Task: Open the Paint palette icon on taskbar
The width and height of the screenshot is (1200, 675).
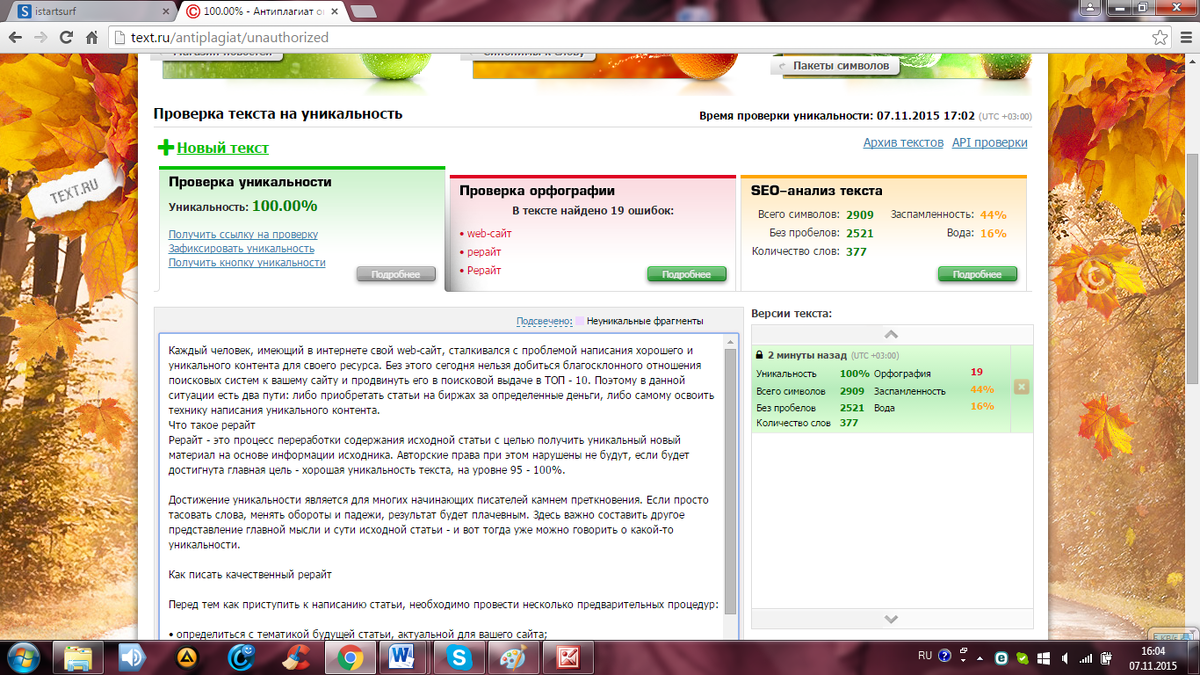Action: (x=514, y=657)
